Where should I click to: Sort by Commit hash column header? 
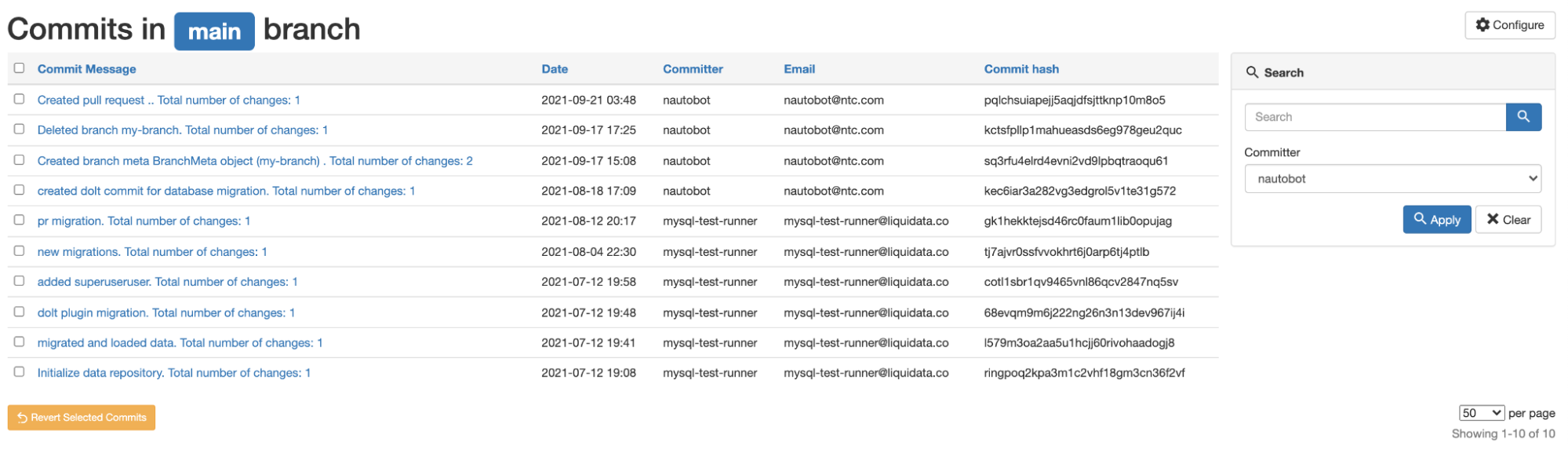click(x=1021, y=69)
